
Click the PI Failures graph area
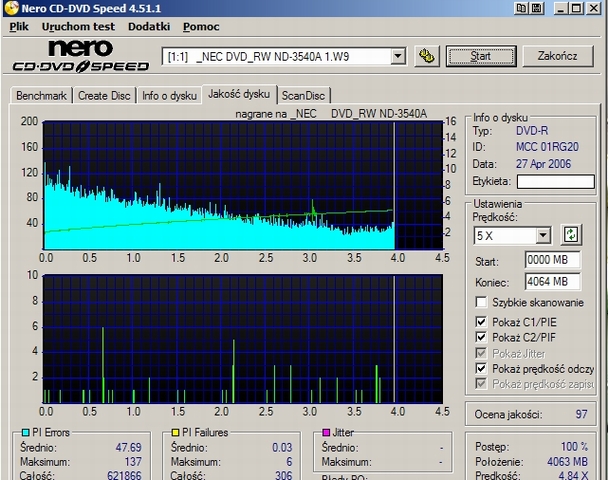(243, 339)
